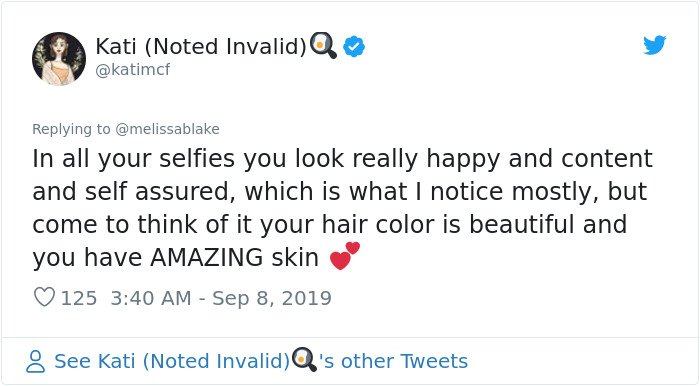
Task: Click the person silhouette icon in footer
Action: click(x=35, y=361)
